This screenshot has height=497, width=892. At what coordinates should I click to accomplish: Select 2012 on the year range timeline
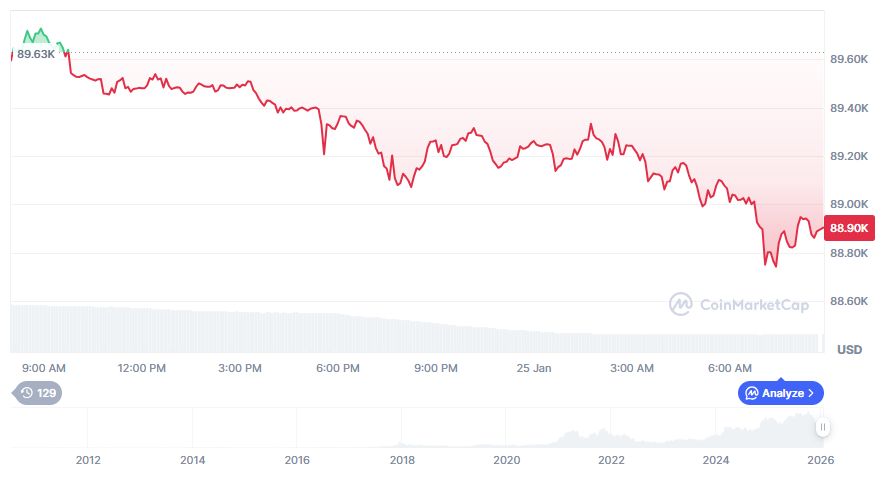88,461
